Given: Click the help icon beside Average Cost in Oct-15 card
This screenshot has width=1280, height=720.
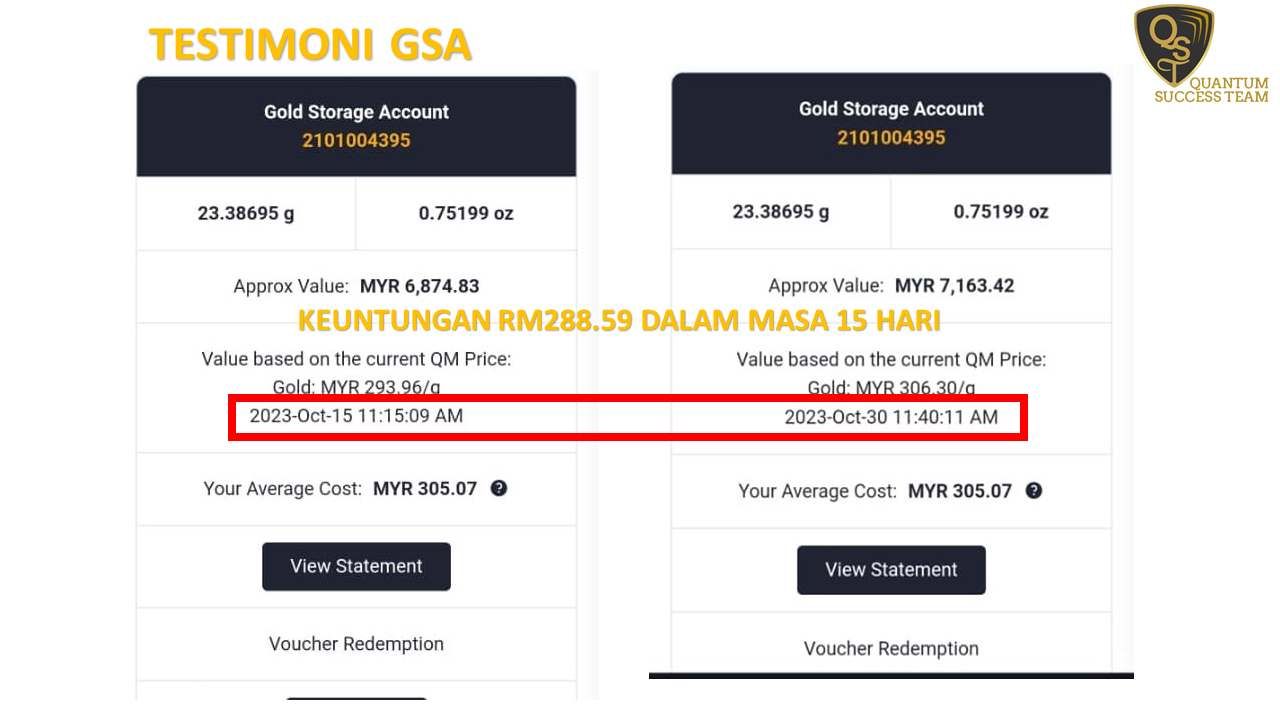Looking at the screenshot, I should 499,488.
